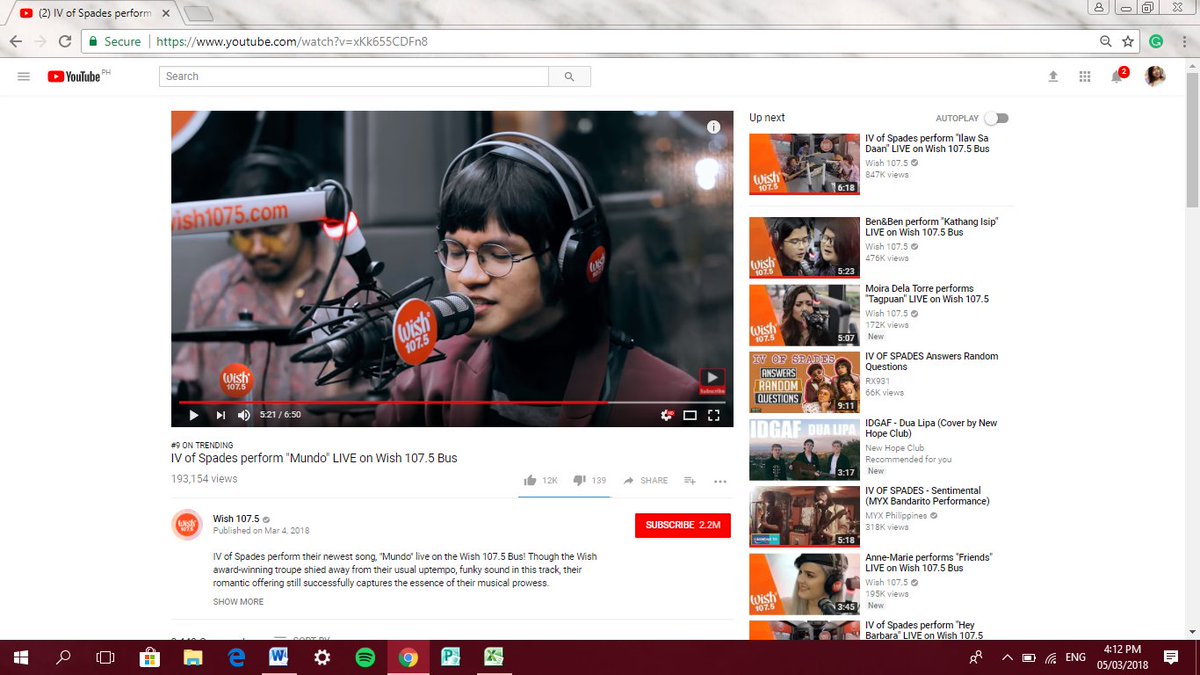Click the page scrollbar down arrow
This screenshot has width=1200, height=675.
pos(1191,631)
